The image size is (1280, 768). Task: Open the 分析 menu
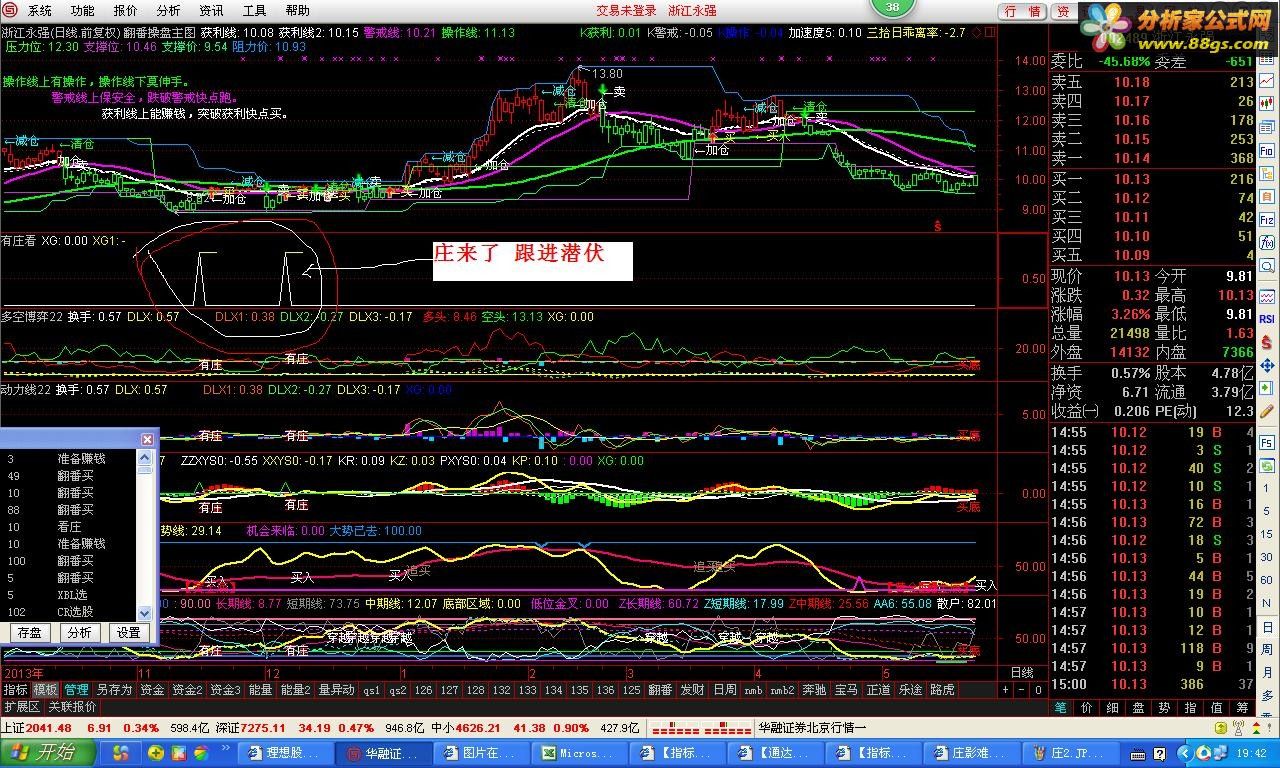(x=169, y=11)
